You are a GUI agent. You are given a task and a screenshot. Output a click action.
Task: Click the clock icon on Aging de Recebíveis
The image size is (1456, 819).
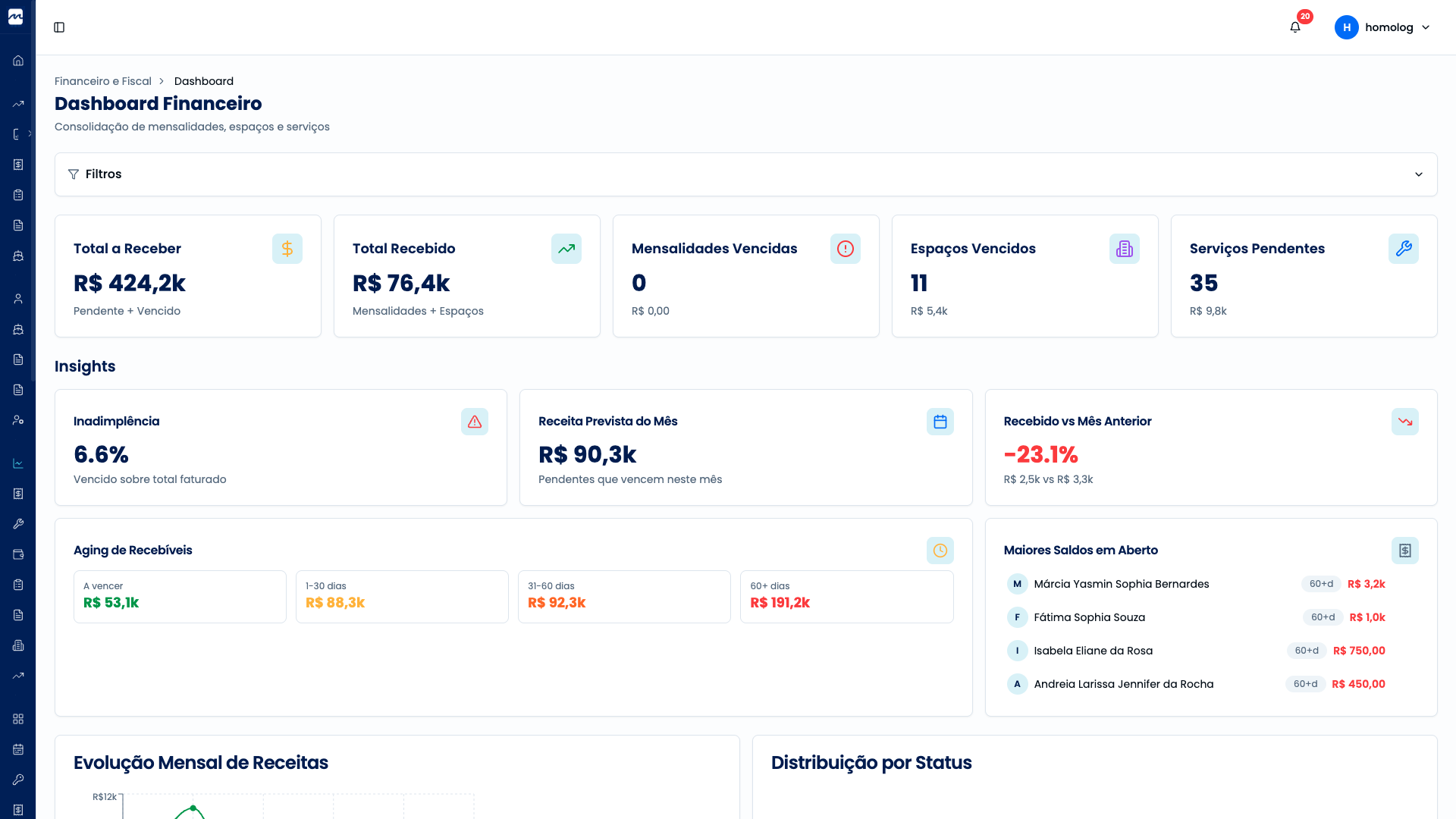[x=940, y=551]
